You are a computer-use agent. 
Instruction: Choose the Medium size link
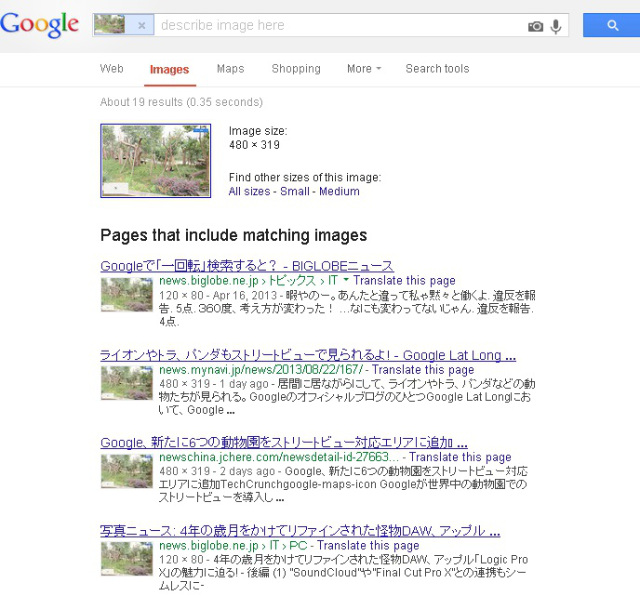tap(339, 191)
